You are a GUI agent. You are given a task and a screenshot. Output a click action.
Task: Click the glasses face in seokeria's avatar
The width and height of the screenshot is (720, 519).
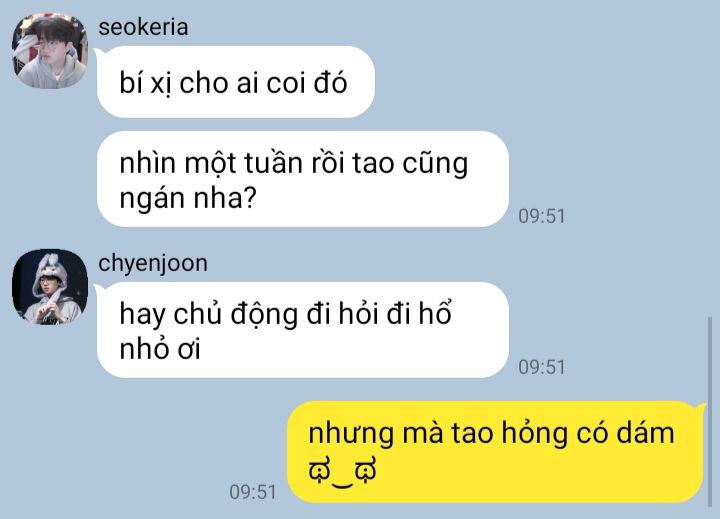point(50,48)
